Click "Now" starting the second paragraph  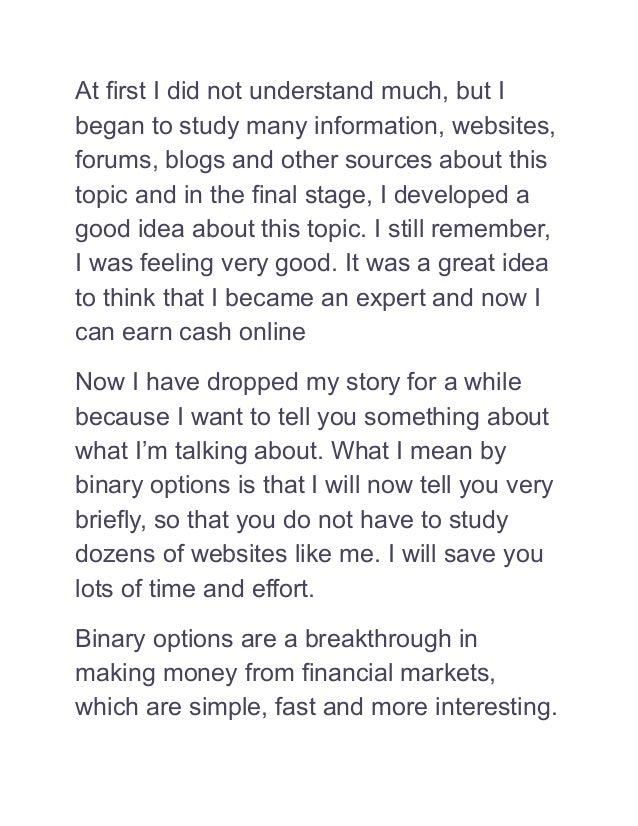(x=100, y=382)
